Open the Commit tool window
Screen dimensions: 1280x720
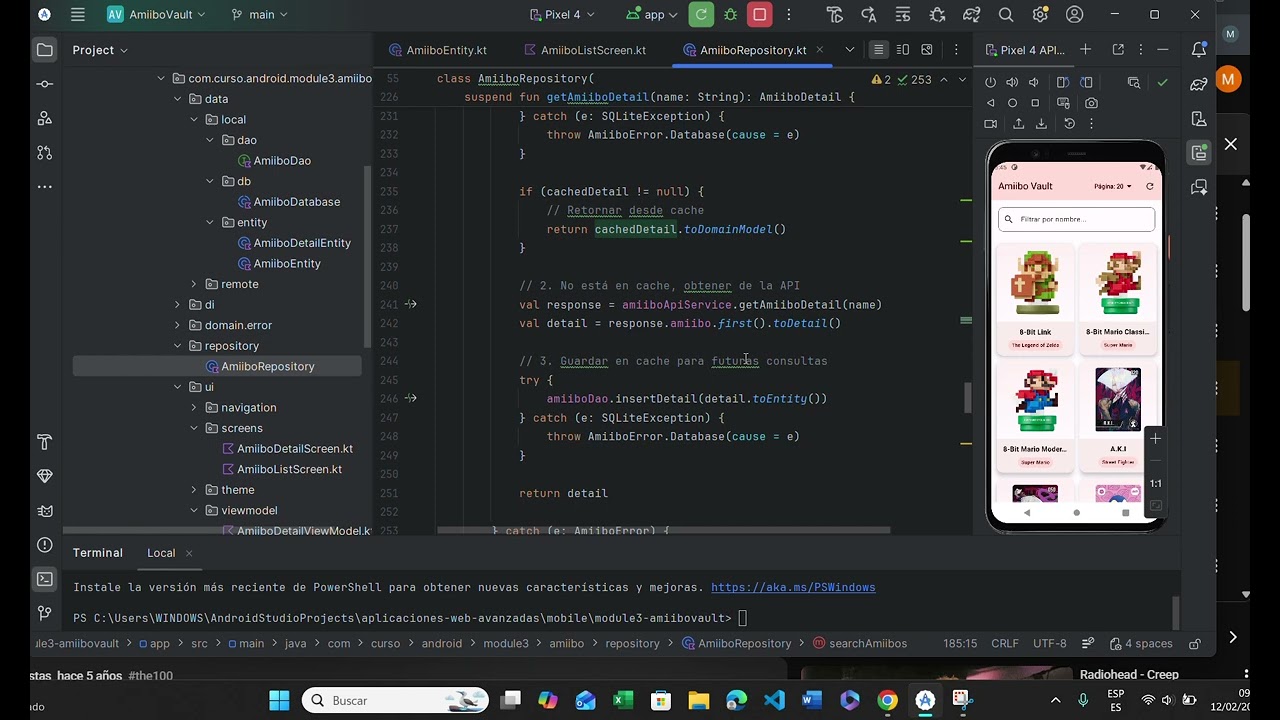click(44, 84)
